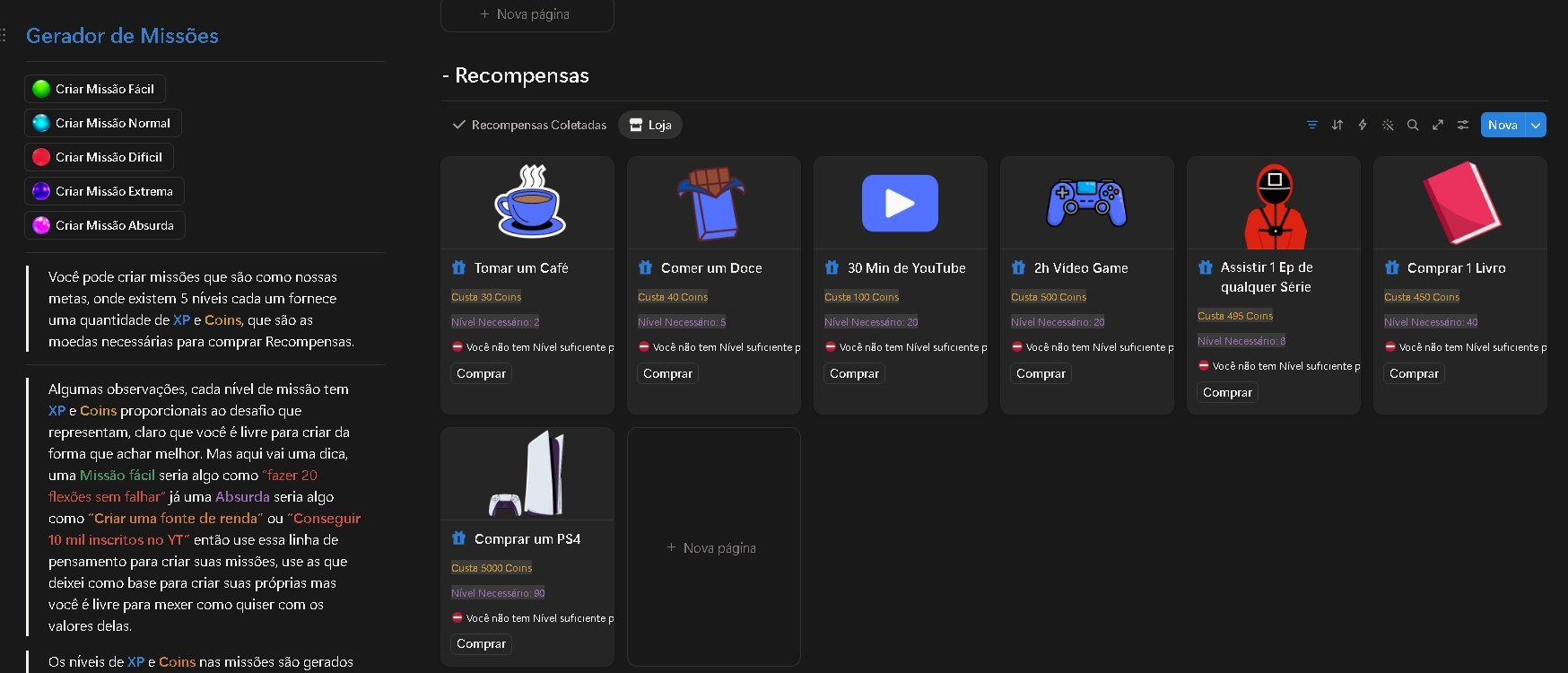This screenshot has height=673, width=1568.
Task: Open Assistir 1 Ep de qualquer Série title
Action: (1267, 277)
